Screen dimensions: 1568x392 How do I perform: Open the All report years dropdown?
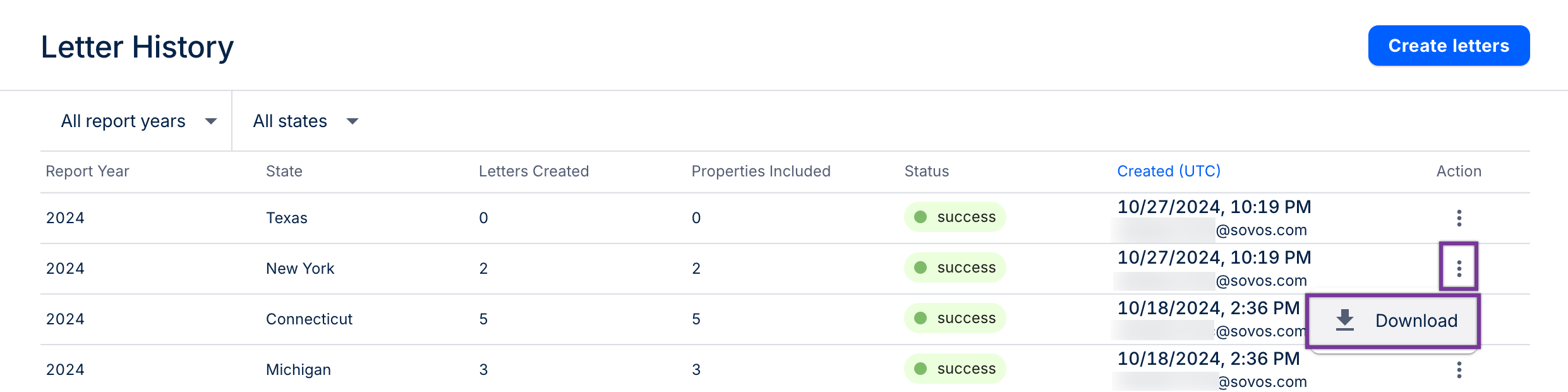point(138,121)
